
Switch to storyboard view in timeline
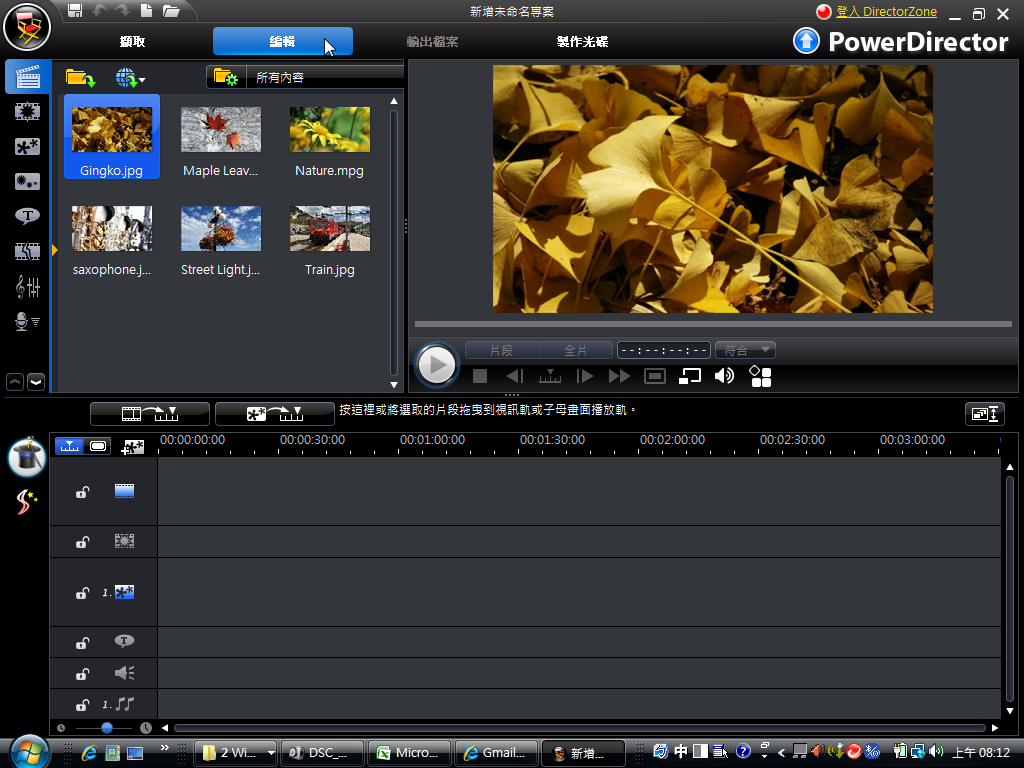pos(98,446)
